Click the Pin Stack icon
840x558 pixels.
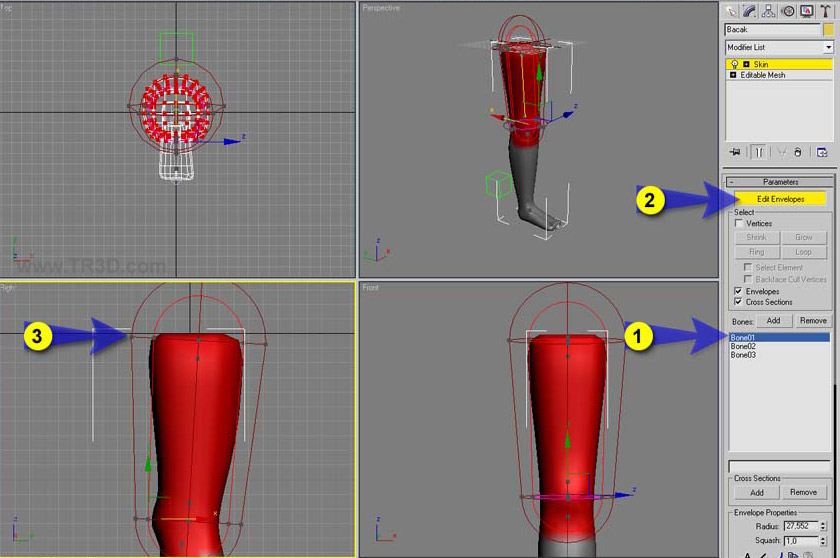click(x=735, y=153)
